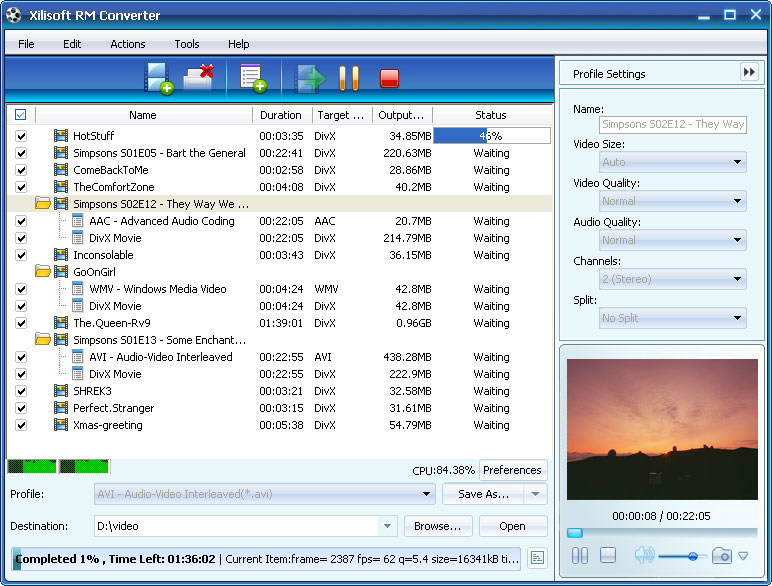Open the log icon beside the status bar
This screenshot has width=772, height=586.
coord(537,558)
